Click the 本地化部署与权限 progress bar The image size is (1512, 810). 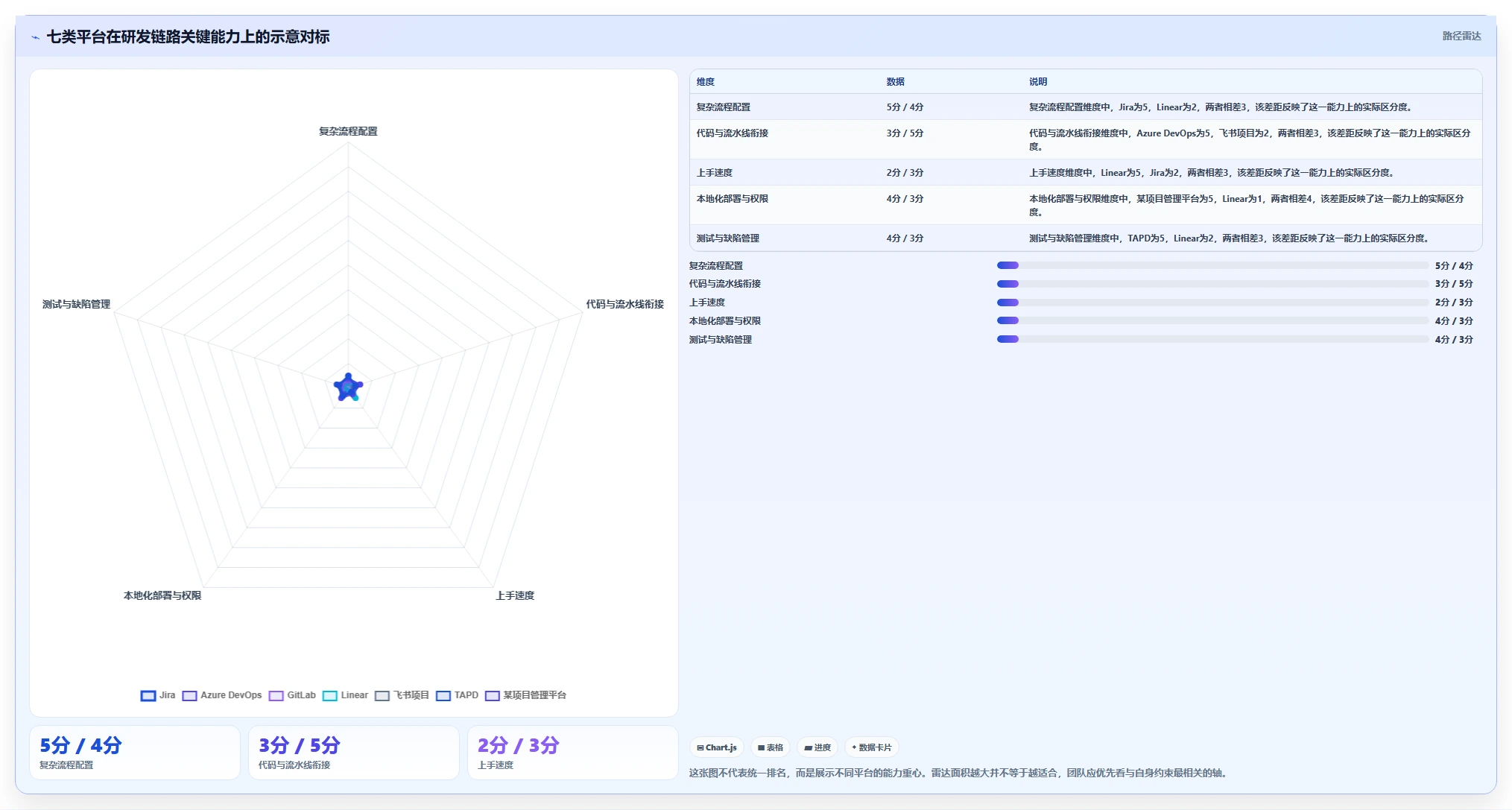click(1212, 320)
